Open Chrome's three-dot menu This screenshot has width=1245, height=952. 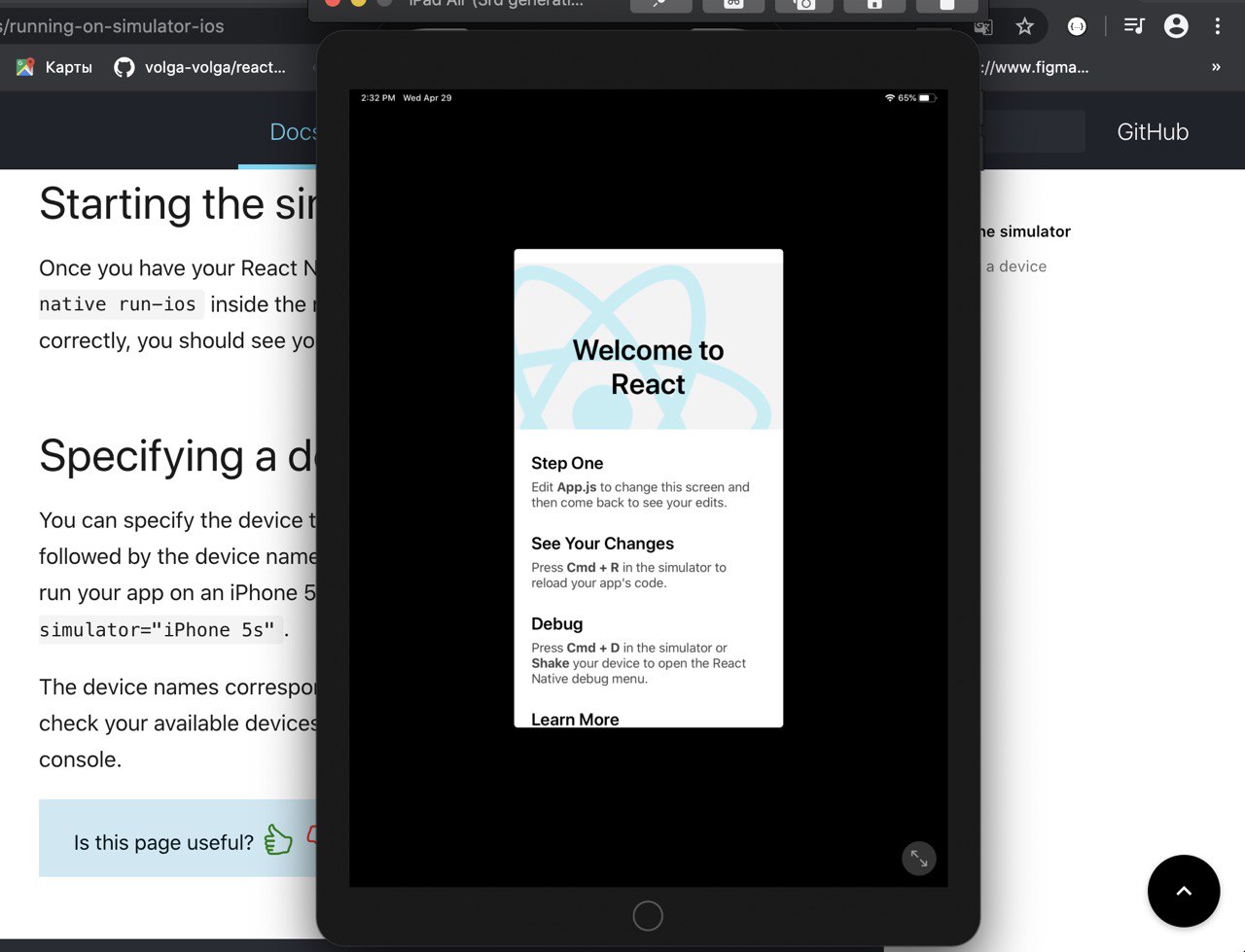tap(1217, 26)
